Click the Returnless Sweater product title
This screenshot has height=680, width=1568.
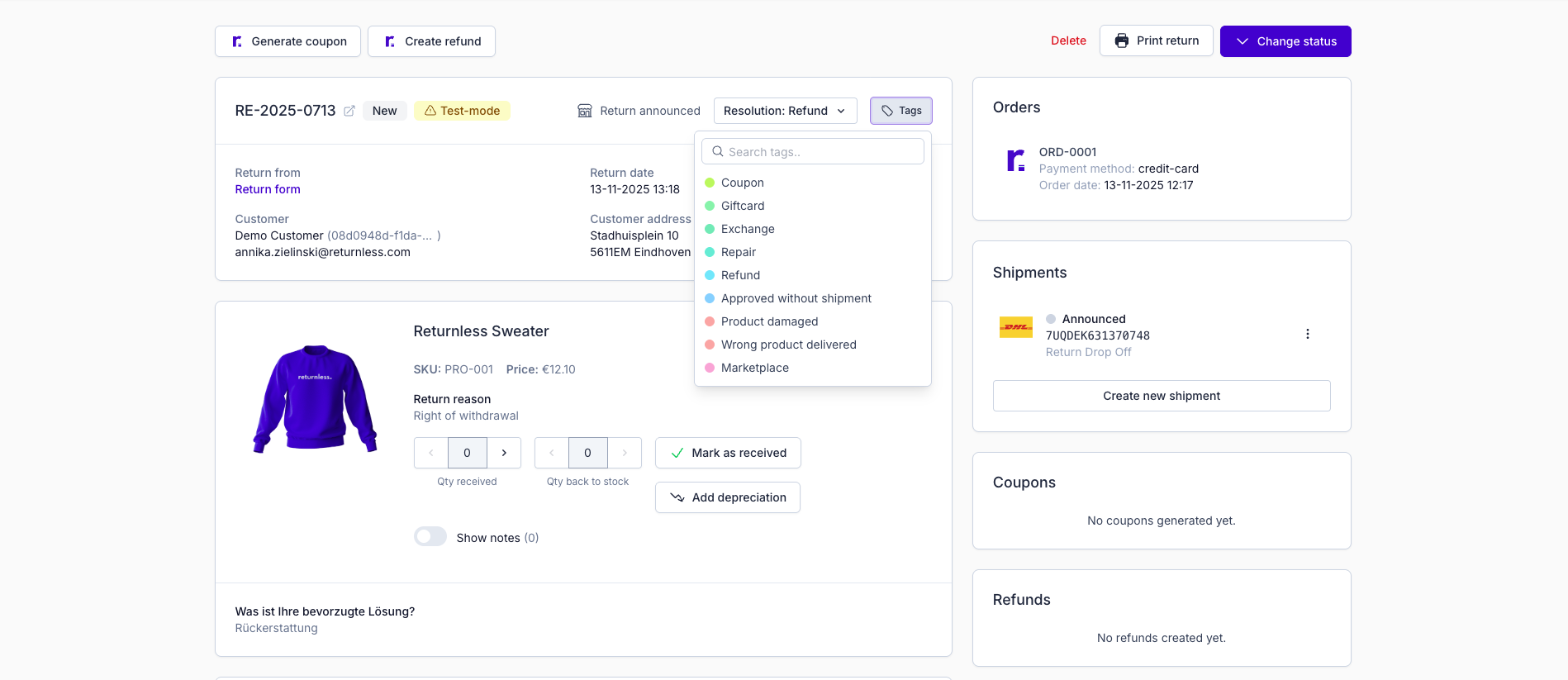481,331
